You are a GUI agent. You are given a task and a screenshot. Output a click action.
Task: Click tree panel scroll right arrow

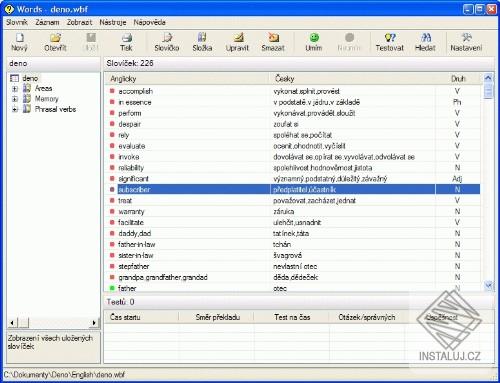coord(94,323)
